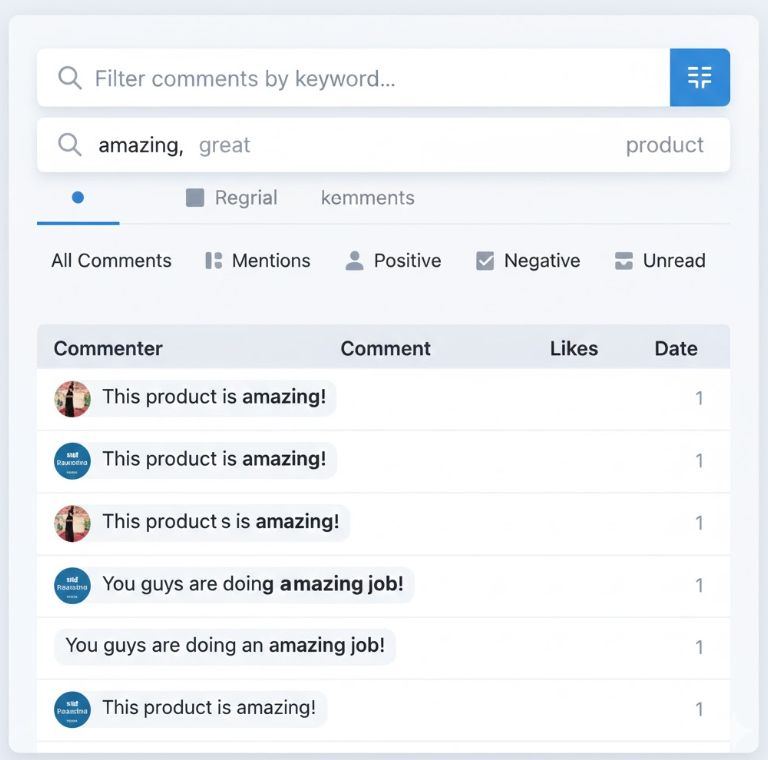Click the square icon next to Regrial
The width and height of the screenshot is (768, 760).
click(x=195, y=198)
